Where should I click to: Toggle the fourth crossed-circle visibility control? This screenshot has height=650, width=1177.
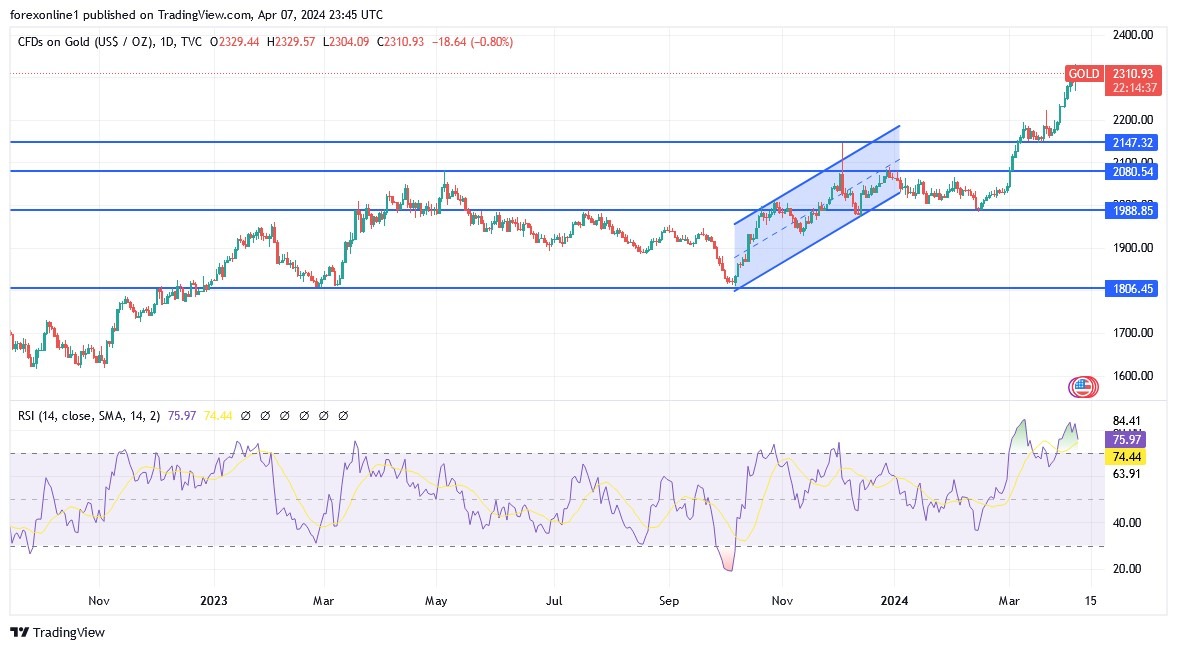coord(303,415)
